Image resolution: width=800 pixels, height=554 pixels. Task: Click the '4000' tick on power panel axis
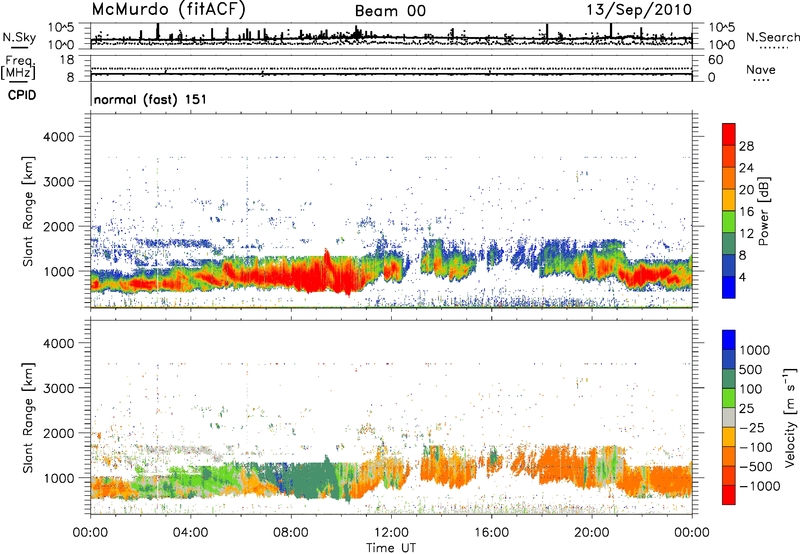pos(59,137)
